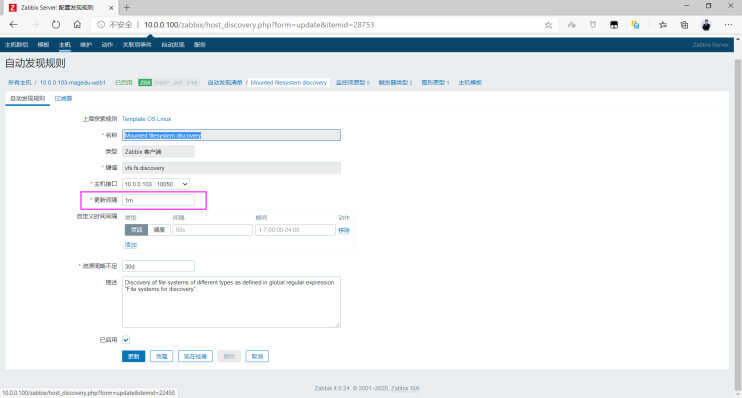Viewport: 742px width, 398px height.
Task: Click the 取消 cancel button
Action: [x=257, y=356]
